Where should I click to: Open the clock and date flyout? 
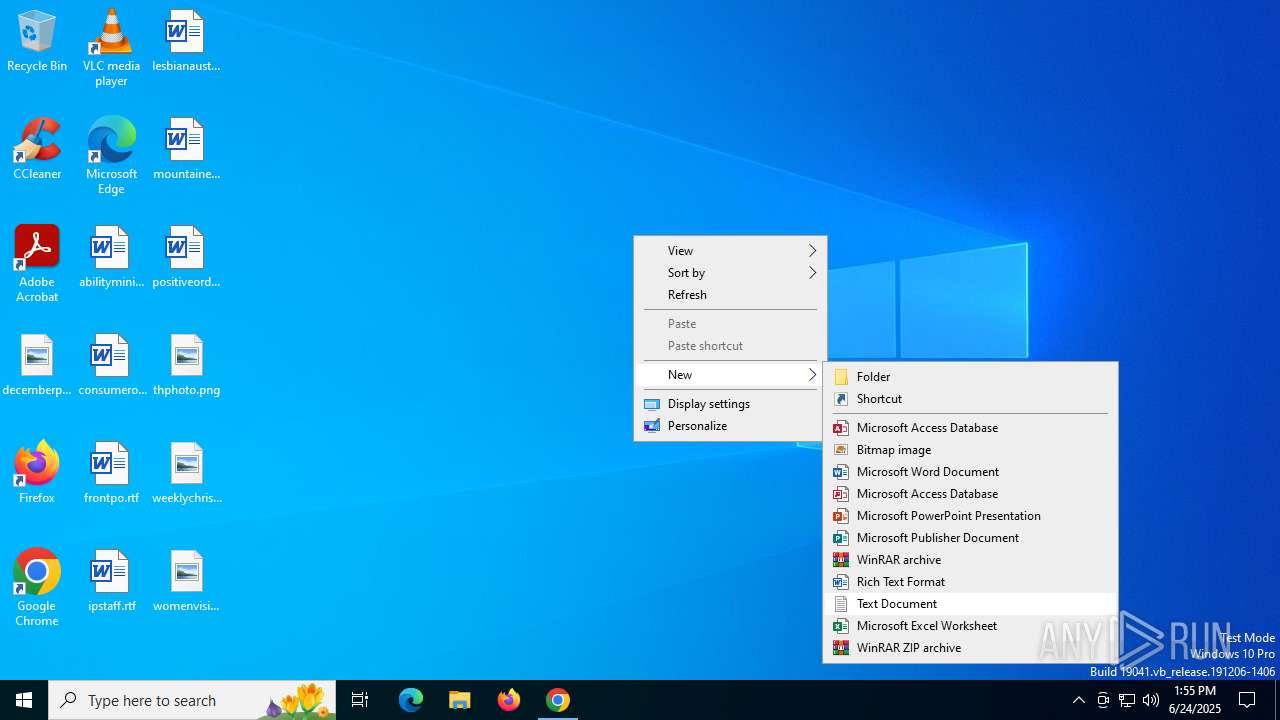click(x=1195, y=700)
